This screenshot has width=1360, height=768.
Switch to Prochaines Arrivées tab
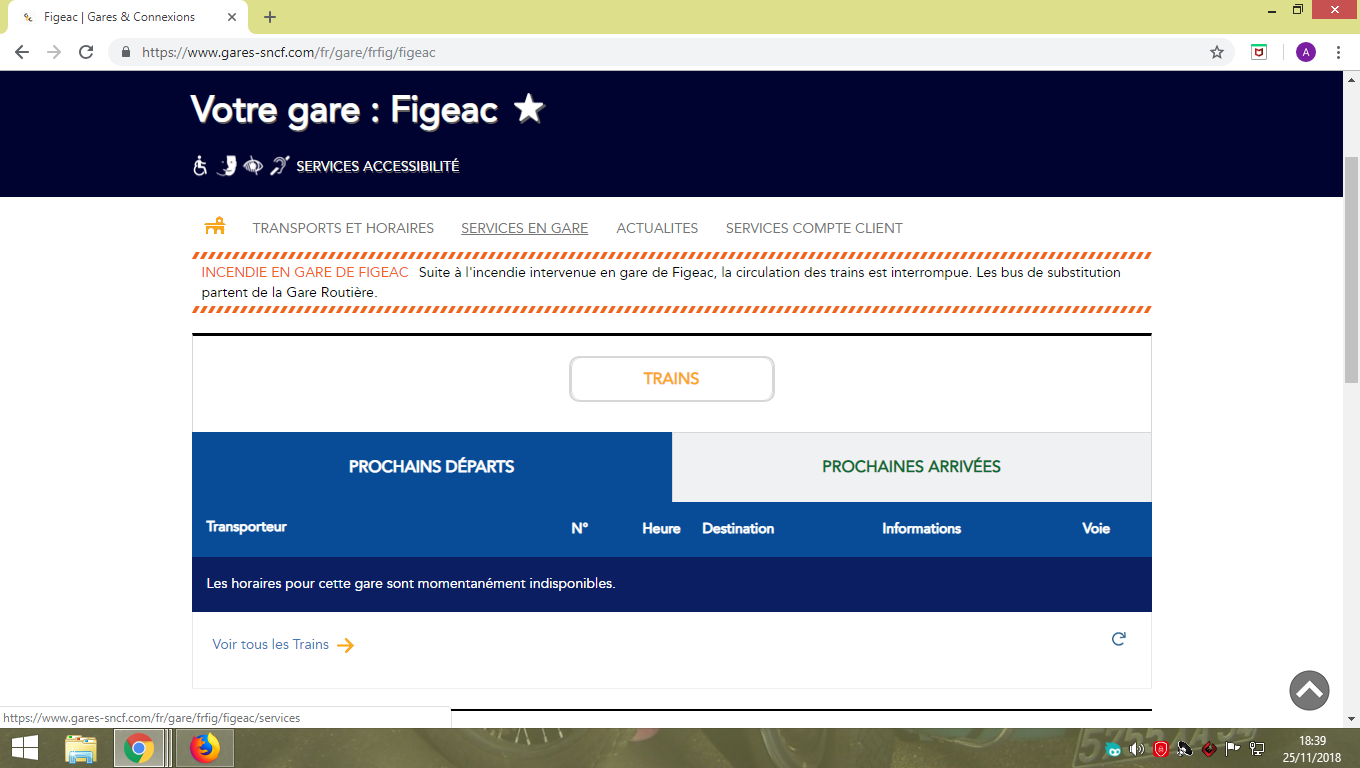pos(912,467)
